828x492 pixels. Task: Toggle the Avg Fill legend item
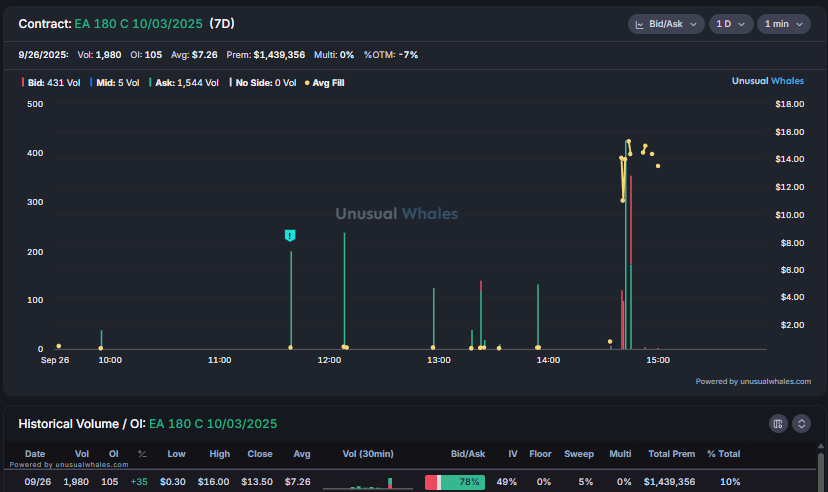pos(325,83)
